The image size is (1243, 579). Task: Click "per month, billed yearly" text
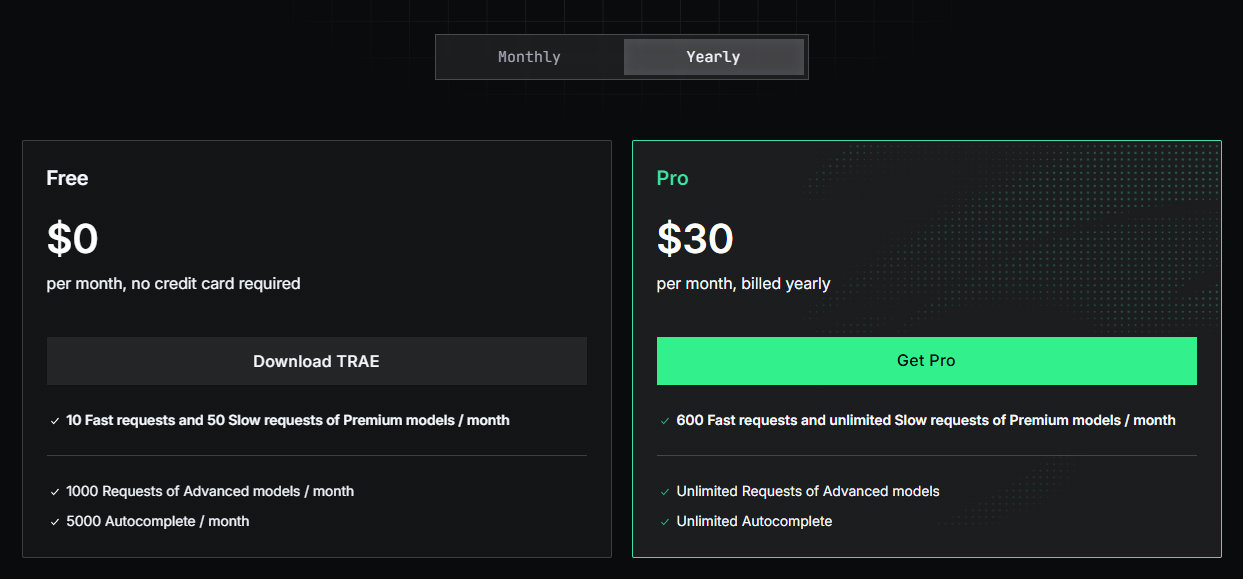pos(743,283)
